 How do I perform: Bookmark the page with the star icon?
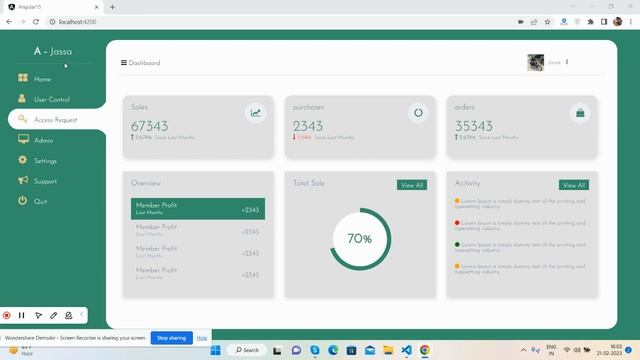pos(547,22)
